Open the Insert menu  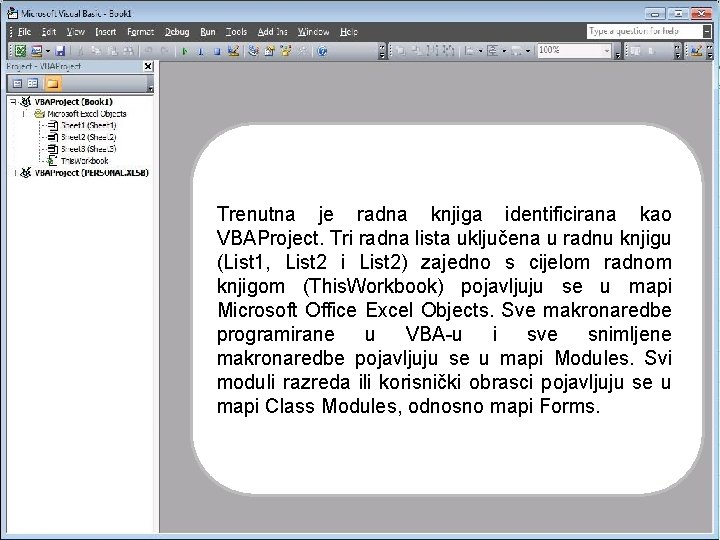pos(106,32)
